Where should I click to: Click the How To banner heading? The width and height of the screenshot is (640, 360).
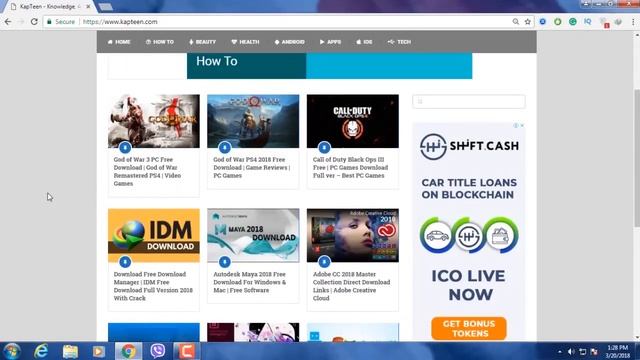(x=217, y=61)
